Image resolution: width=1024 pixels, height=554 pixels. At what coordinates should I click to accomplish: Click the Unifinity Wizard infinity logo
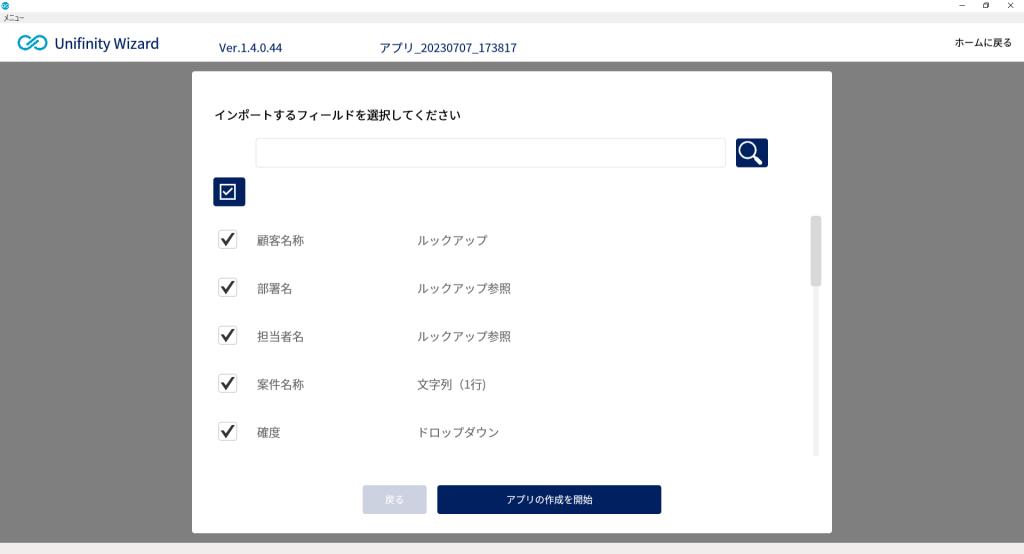point(32,43)
